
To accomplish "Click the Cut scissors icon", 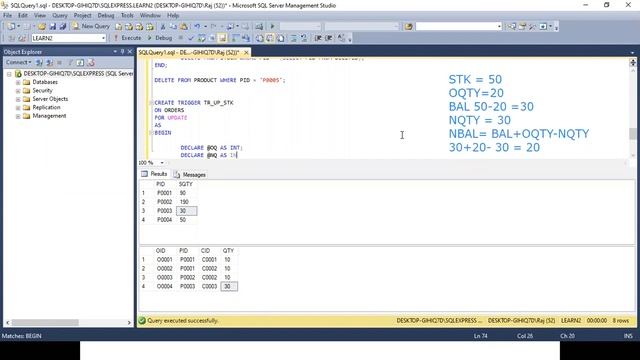I will 162,27.
